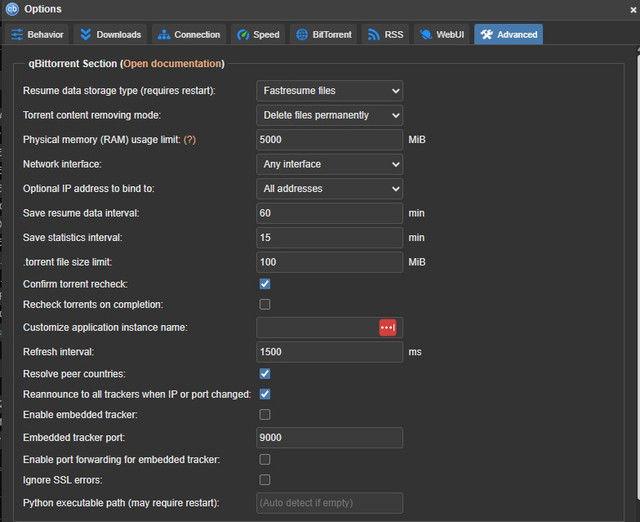Click 'Embedded tracker port:' label
The image size is (640, 522).
click(x=74, y=438)
